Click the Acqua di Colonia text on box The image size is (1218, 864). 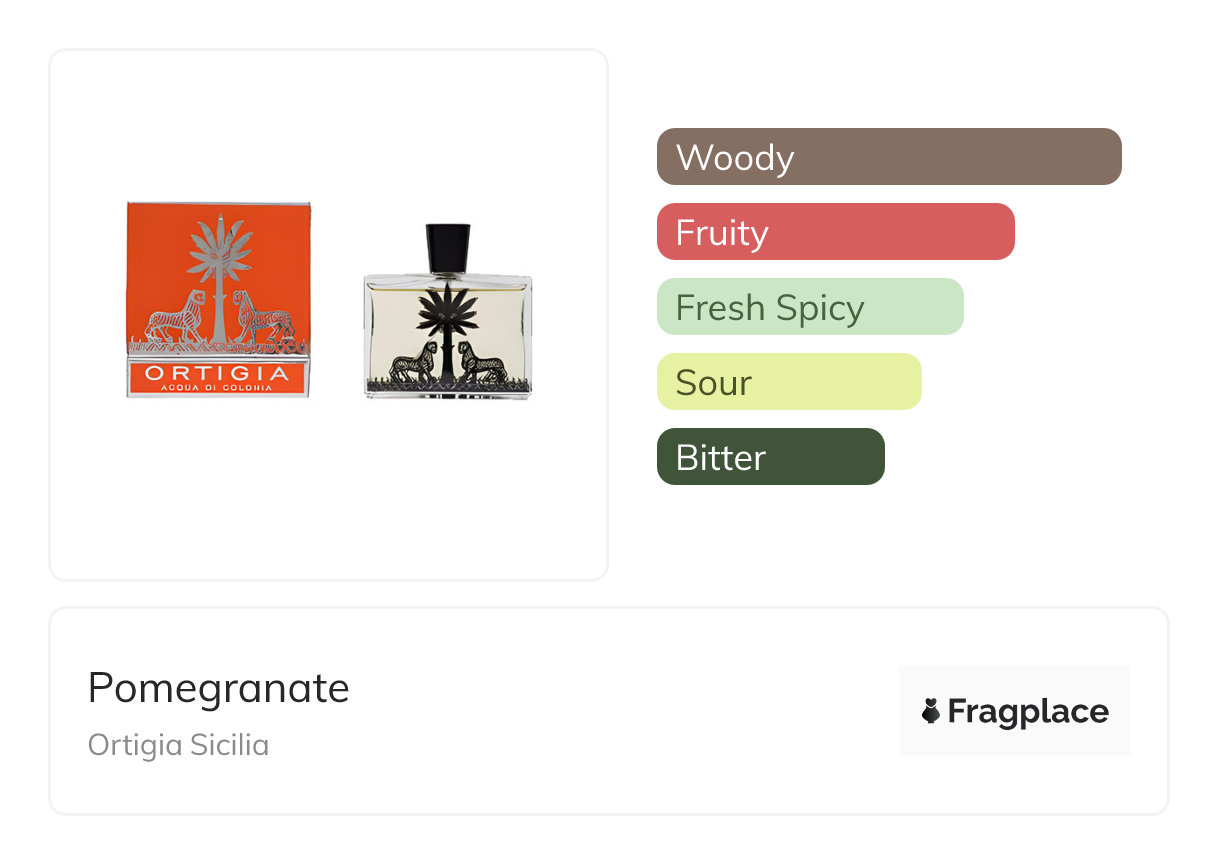click(217, 388)
